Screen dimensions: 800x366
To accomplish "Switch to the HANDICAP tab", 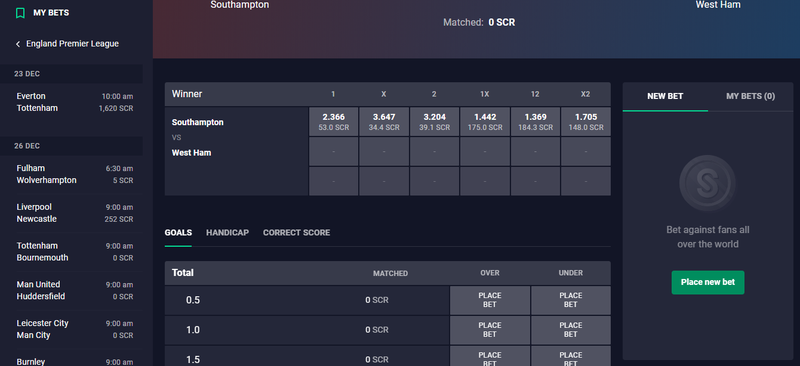I will [x=228, y=233].
